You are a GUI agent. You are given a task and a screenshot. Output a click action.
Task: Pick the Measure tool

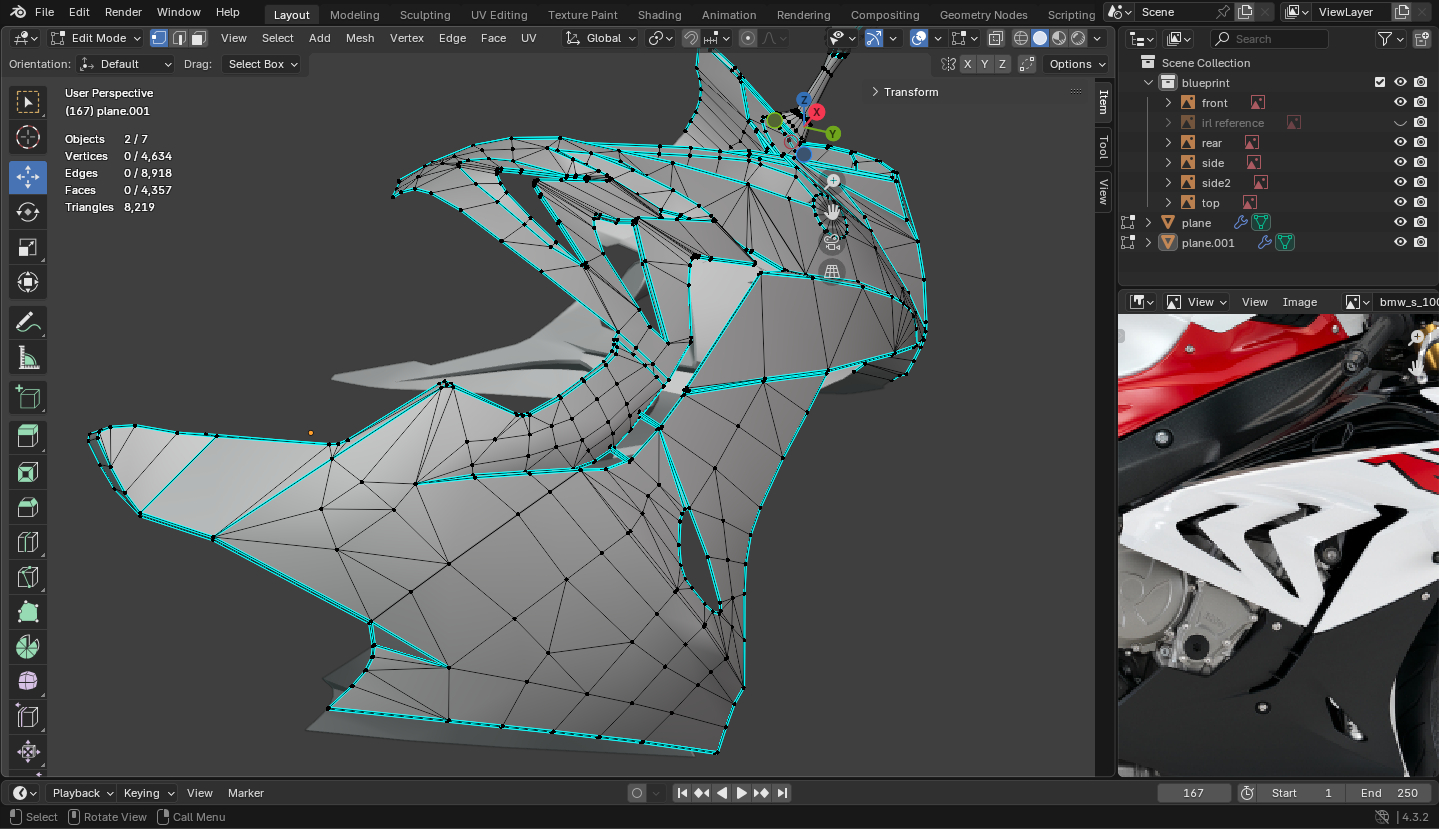(x=28, y=357)
